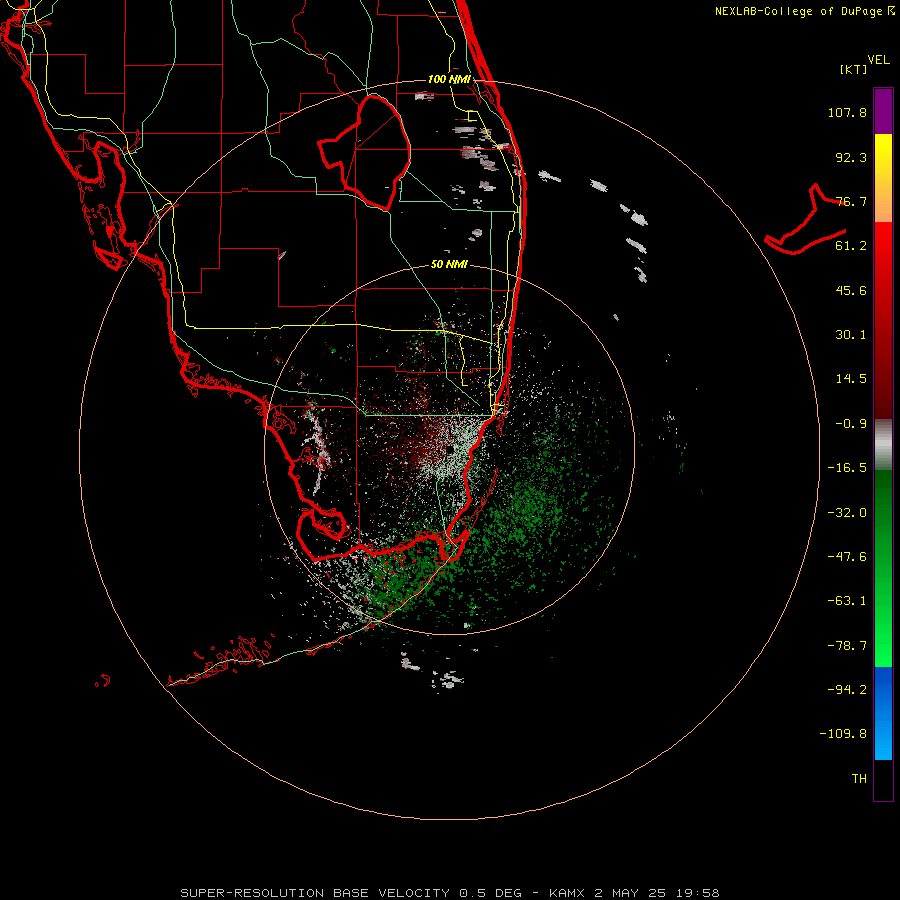Click the VEL legend title
Screen dimensions: 900x900
point(878,60)
